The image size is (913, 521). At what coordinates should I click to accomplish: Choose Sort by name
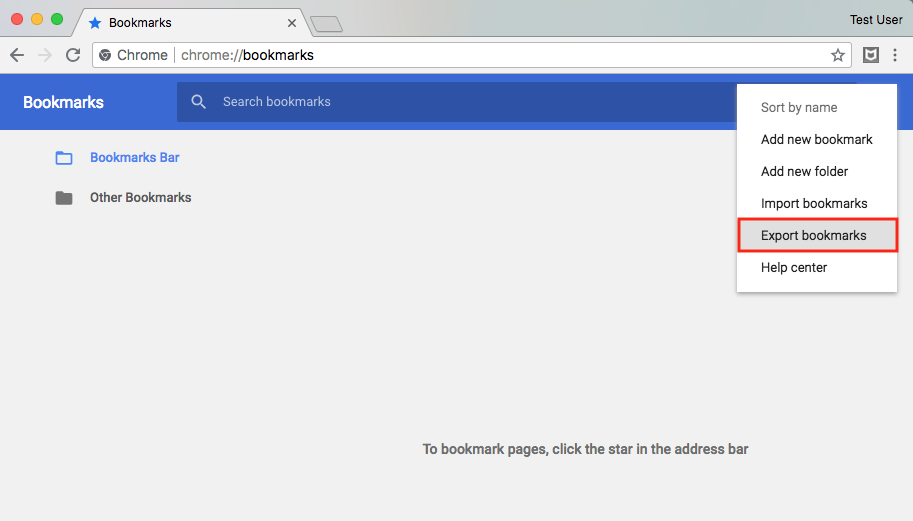coord(816,108)
